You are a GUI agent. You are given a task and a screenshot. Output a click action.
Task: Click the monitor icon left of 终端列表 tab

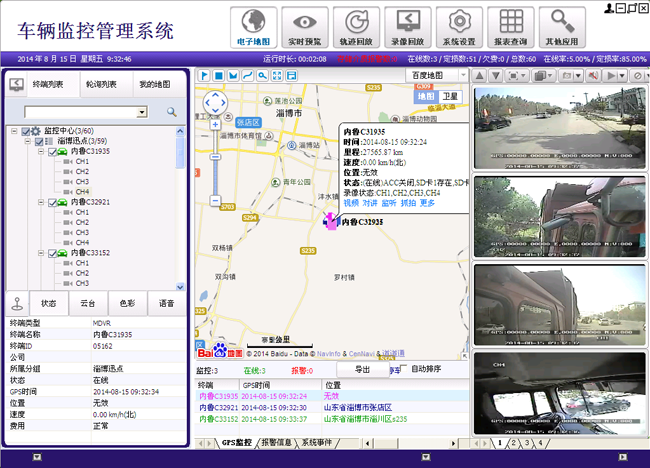[x=17, y=85]
